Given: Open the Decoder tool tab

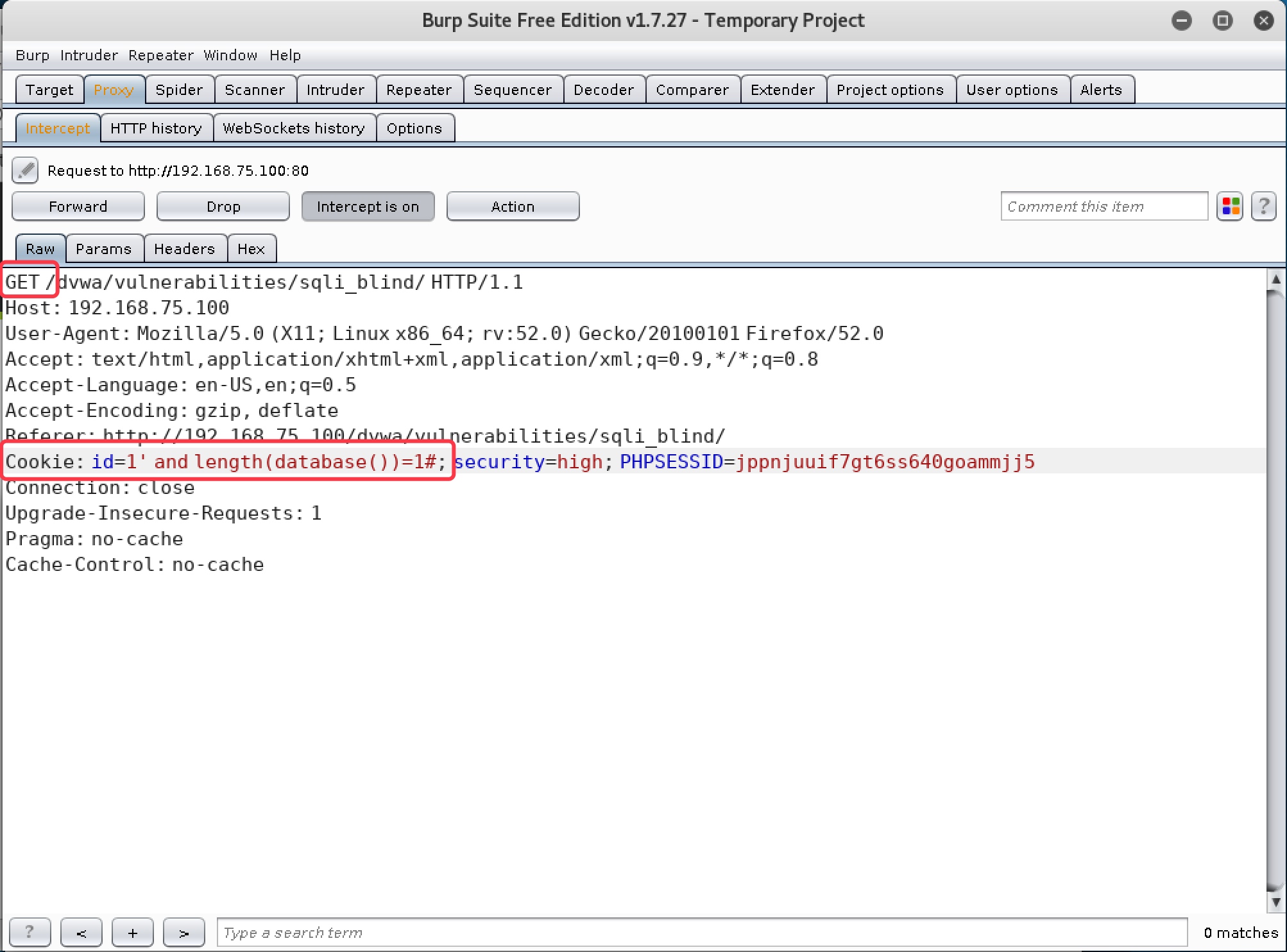Looking at the screenshot, I should point(603,90).
